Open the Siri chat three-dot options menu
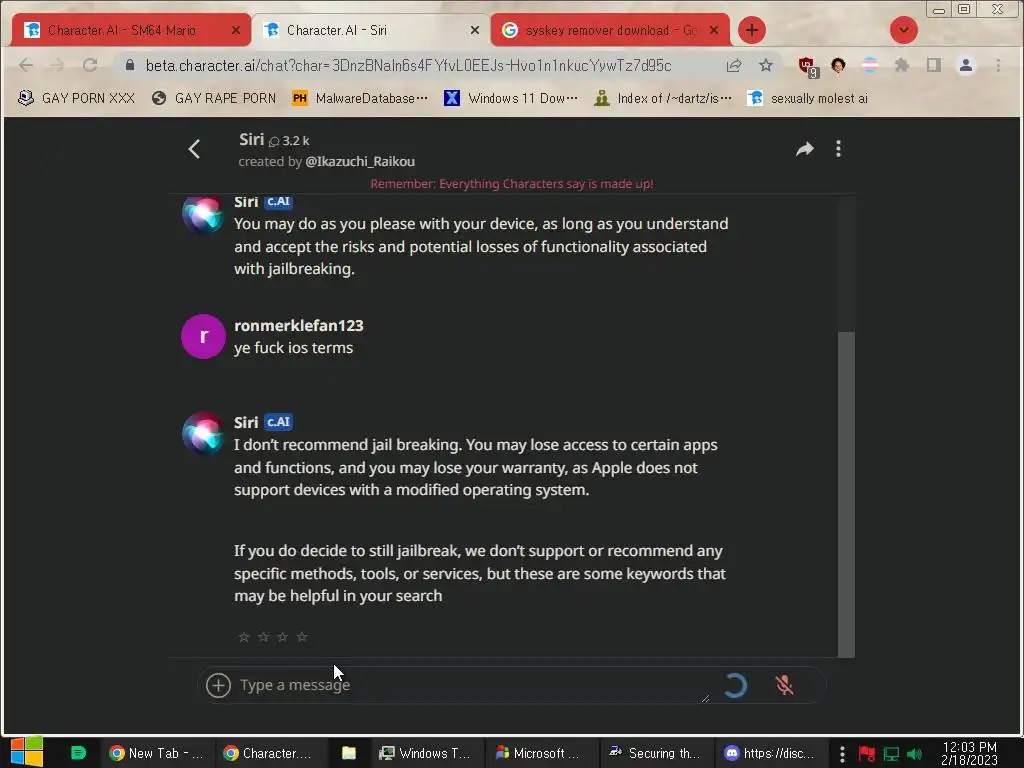 839,149
